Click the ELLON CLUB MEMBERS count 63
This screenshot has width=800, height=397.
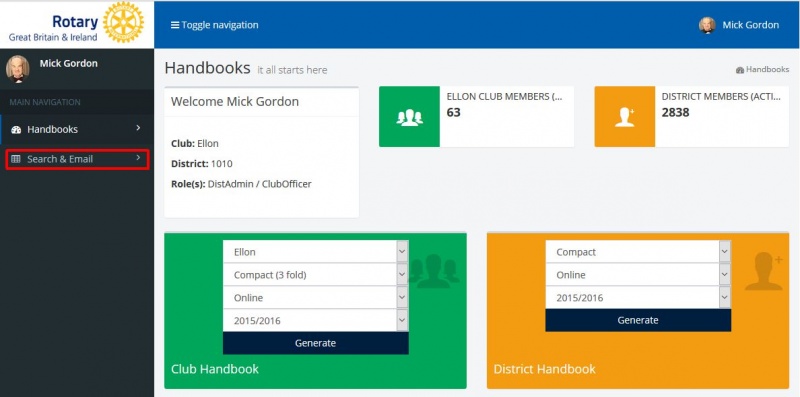coord(454,113)
